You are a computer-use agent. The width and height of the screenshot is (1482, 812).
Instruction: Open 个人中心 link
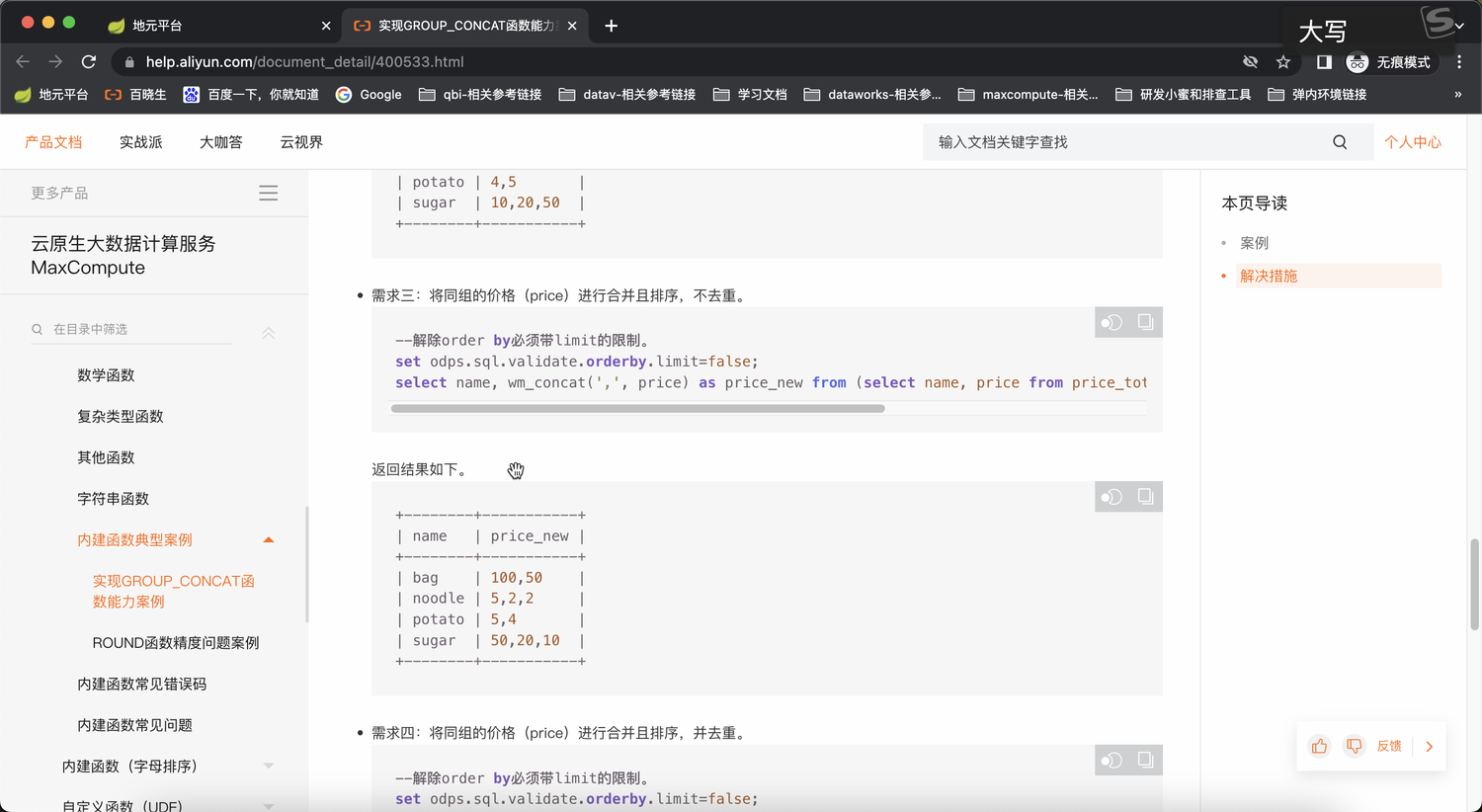tap(1412, 142)
